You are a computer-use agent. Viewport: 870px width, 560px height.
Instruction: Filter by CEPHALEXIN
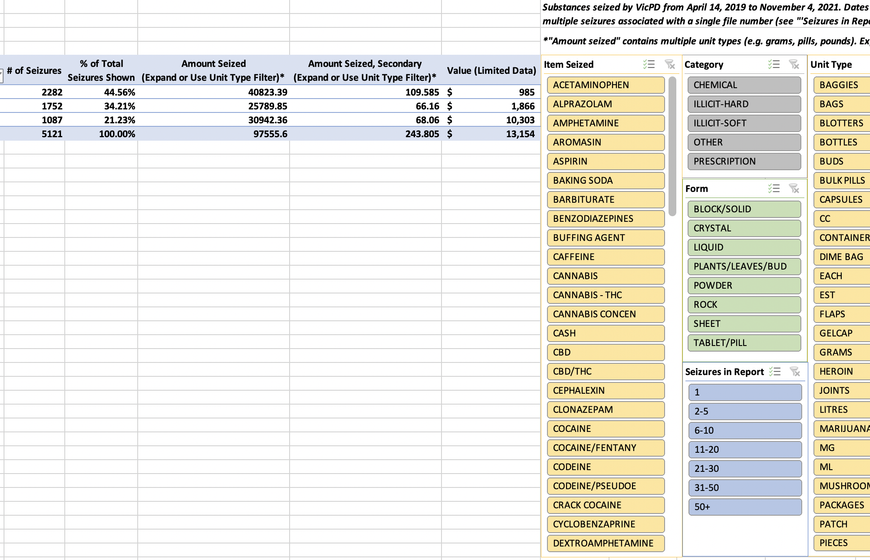605,391
